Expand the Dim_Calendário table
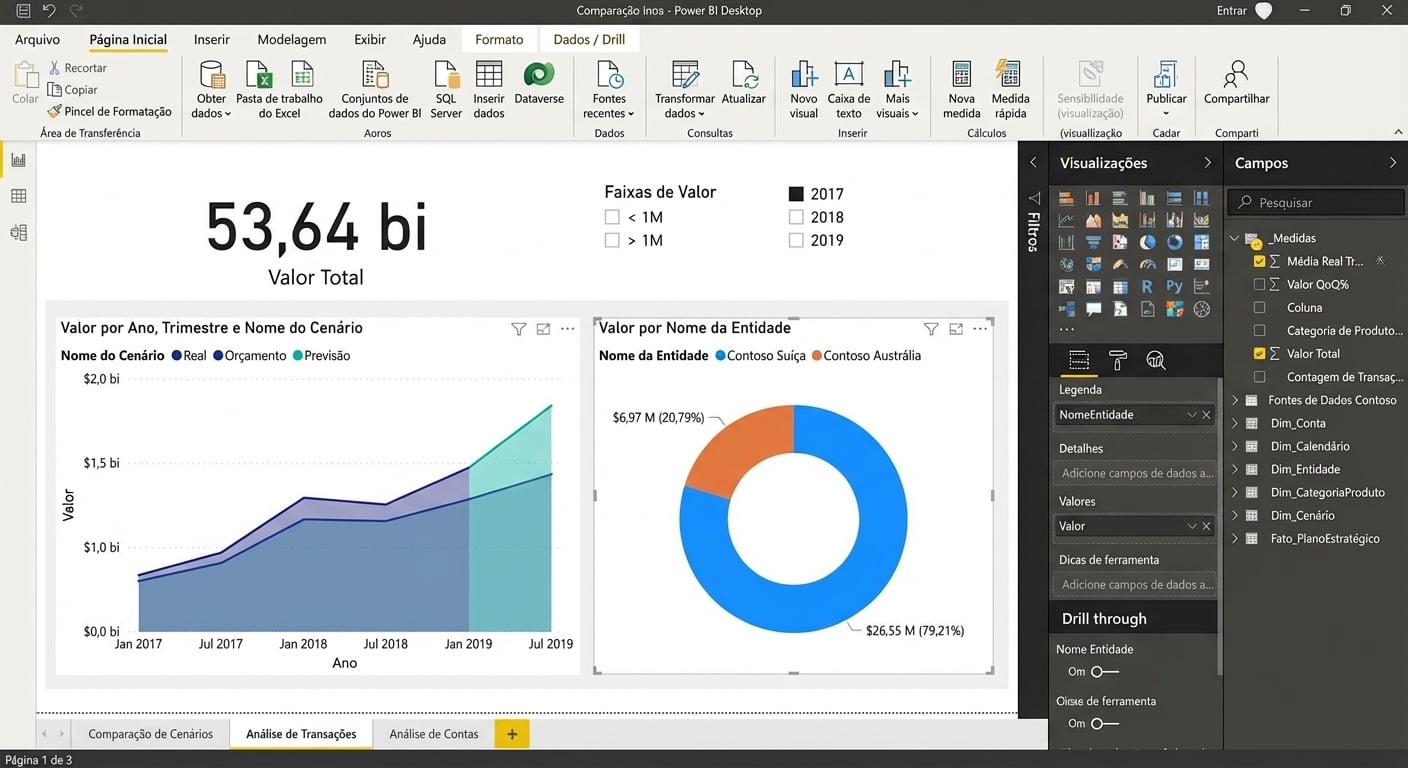The width and height of the screenshot is (1408, 768). pos(1235,446)
